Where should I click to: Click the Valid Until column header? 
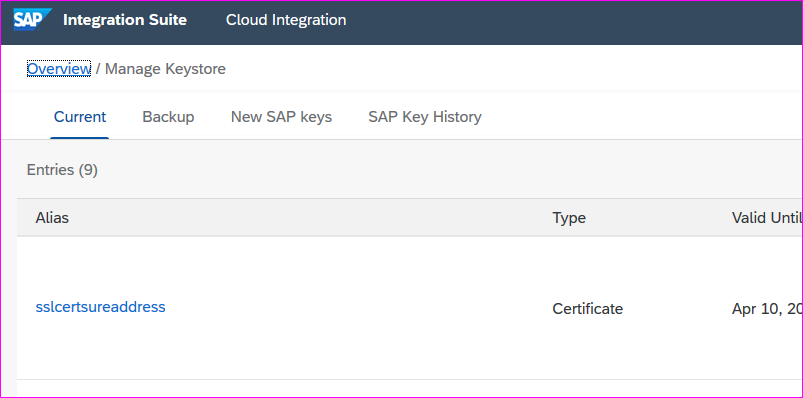click(767, 218)
